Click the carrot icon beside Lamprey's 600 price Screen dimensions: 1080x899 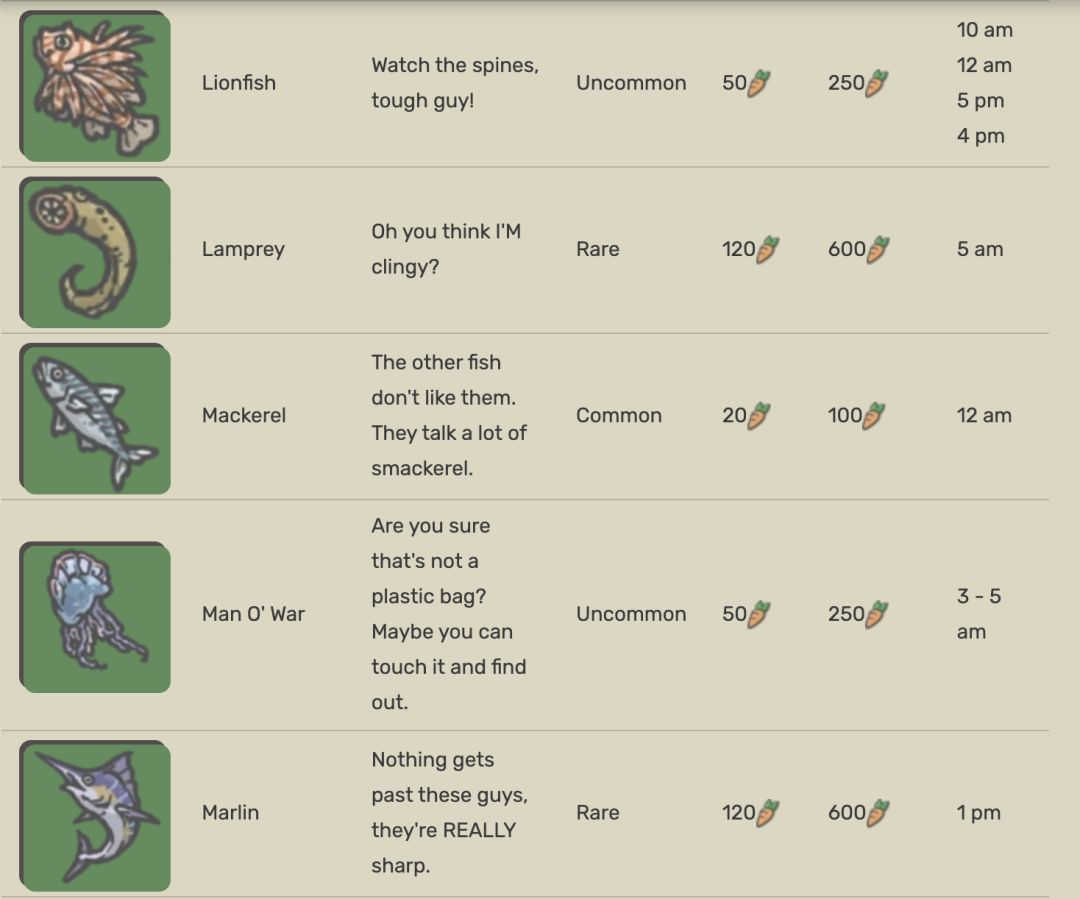tap(877, 249)
